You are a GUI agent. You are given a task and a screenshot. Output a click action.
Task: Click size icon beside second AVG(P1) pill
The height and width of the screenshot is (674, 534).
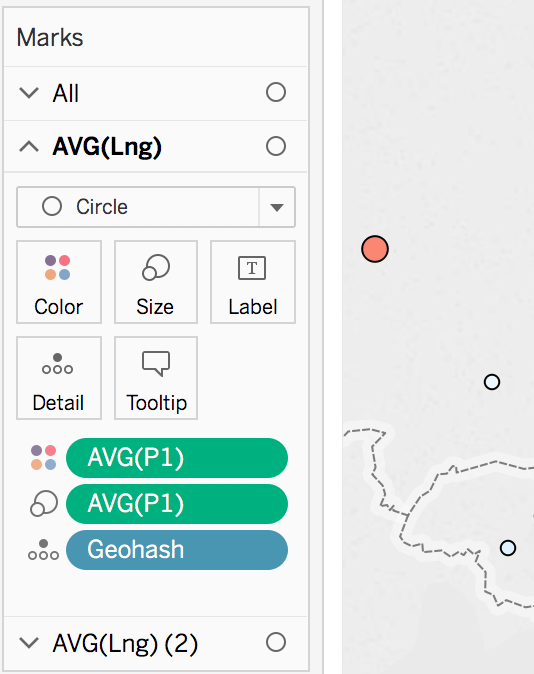pyautogui.click(x=43, y=503)
